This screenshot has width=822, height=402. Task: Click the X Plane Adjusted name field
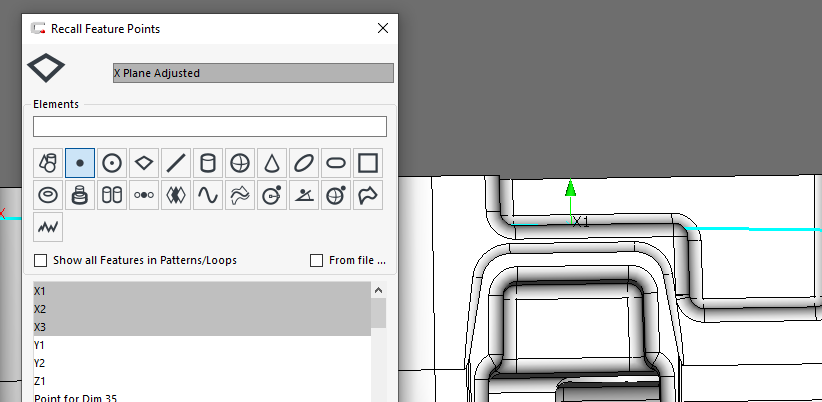253,73
